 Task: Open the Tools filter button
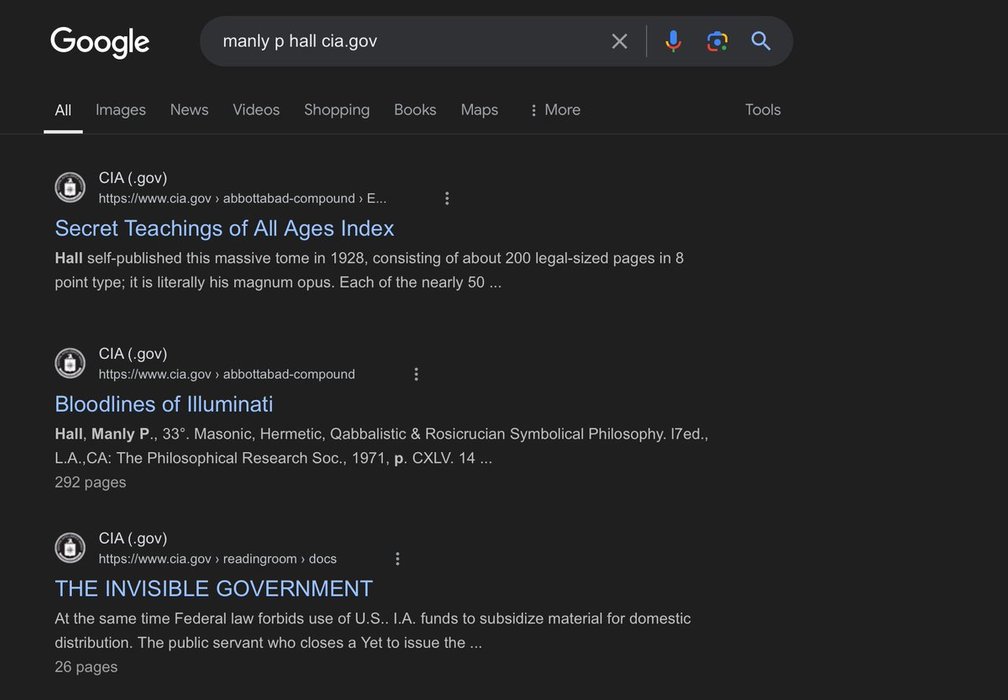coord(762,110)
